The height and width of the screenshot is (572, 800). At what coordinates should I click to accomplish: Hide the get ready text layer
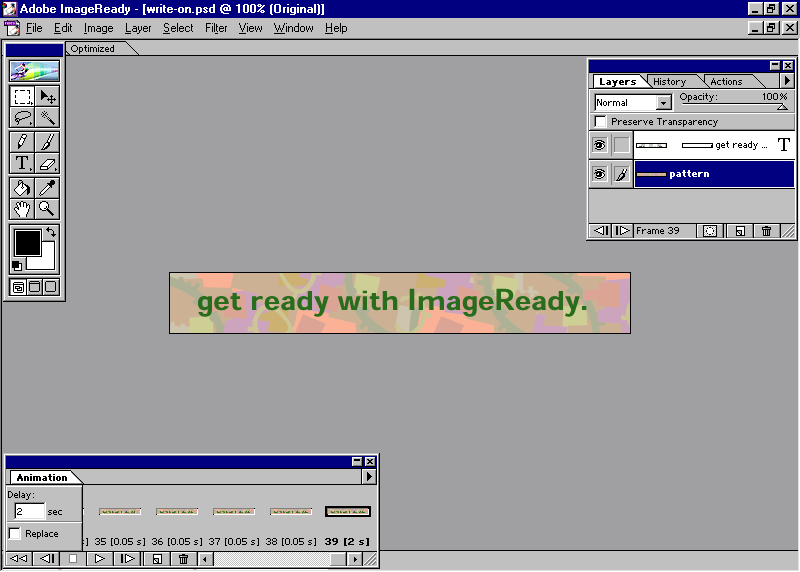pos(599,145)
